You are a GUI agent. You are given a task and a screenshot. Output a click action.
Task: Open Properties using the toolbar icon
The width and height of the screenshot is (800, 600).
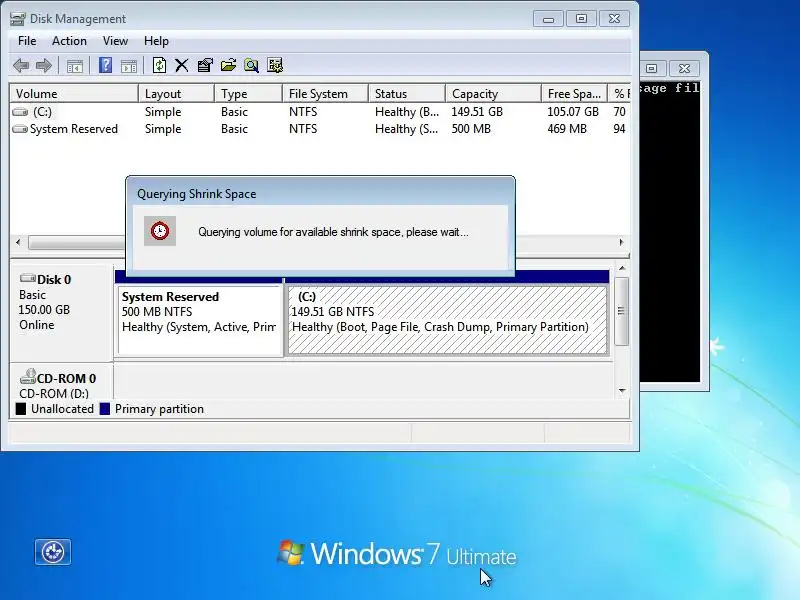(x=205, y=65)
